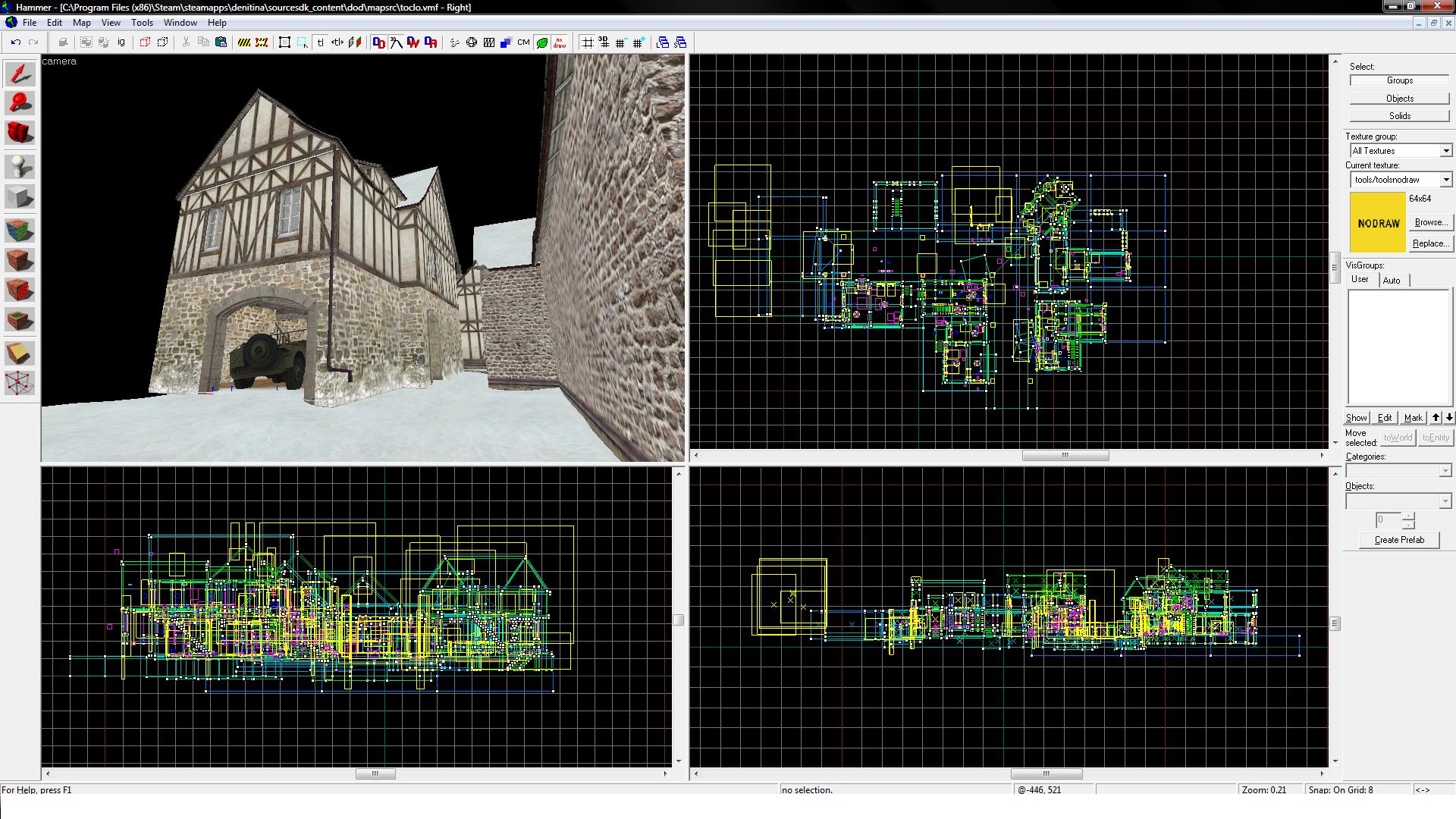The image size is (1456, 819).
Task: Click the Replace... texture button
Action: click(x=1430, y=243)
